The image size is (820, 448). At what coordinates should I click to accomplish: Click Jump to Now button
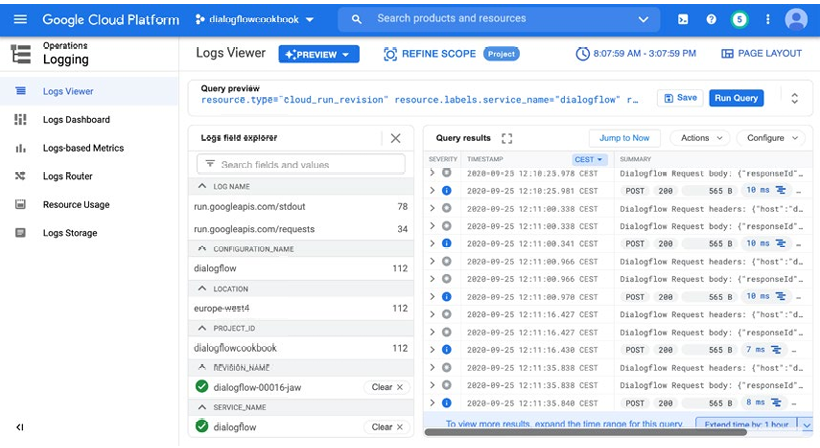pyautogui.click(x=624, y=138)
